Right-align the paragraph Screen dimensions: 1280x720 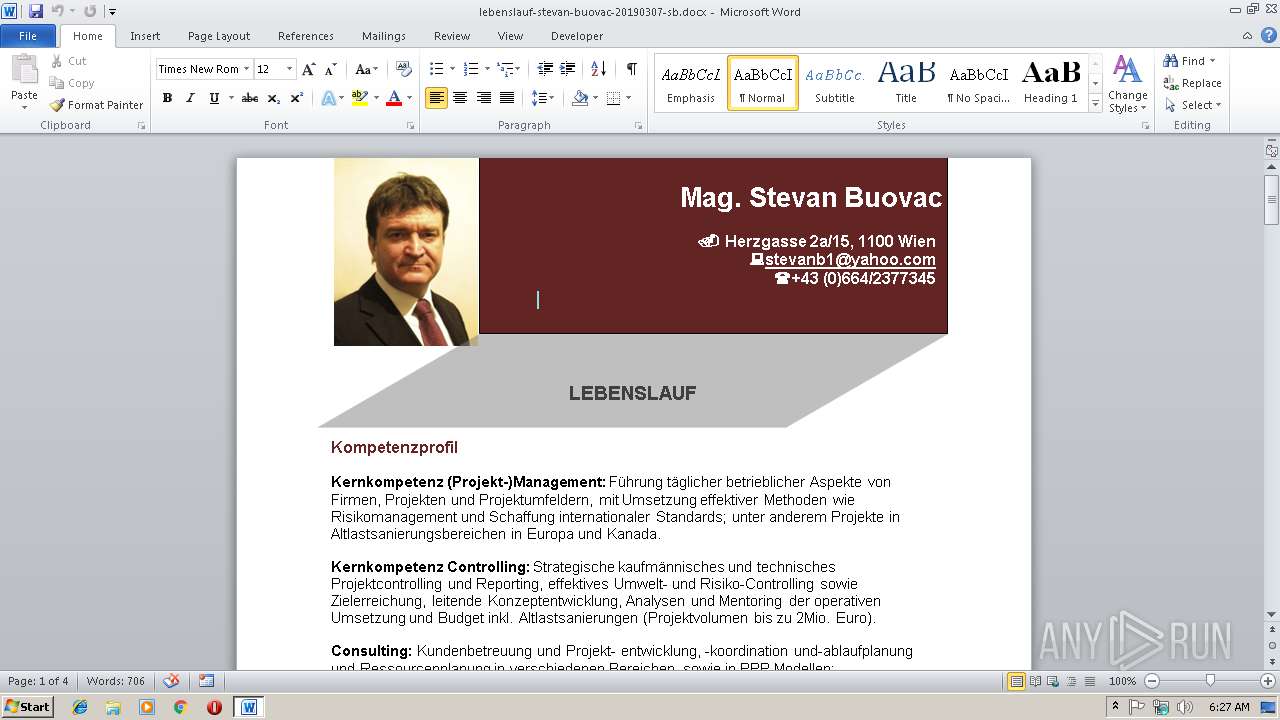click(x=483, y=98)
